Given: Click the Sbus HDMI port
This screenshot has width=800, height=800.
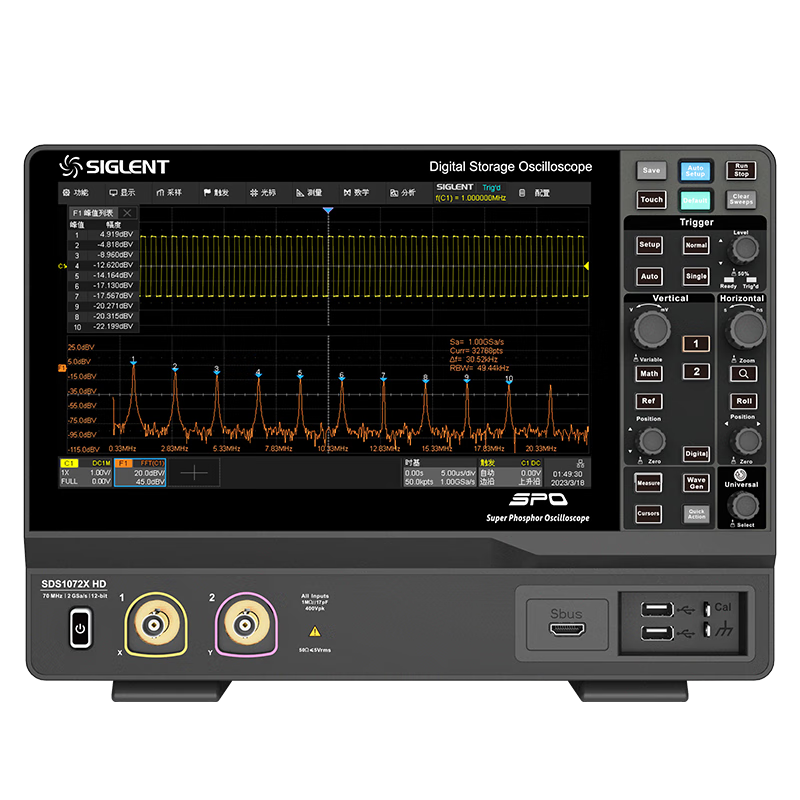Looking at the screenshot, I should (x=567, y=629).
